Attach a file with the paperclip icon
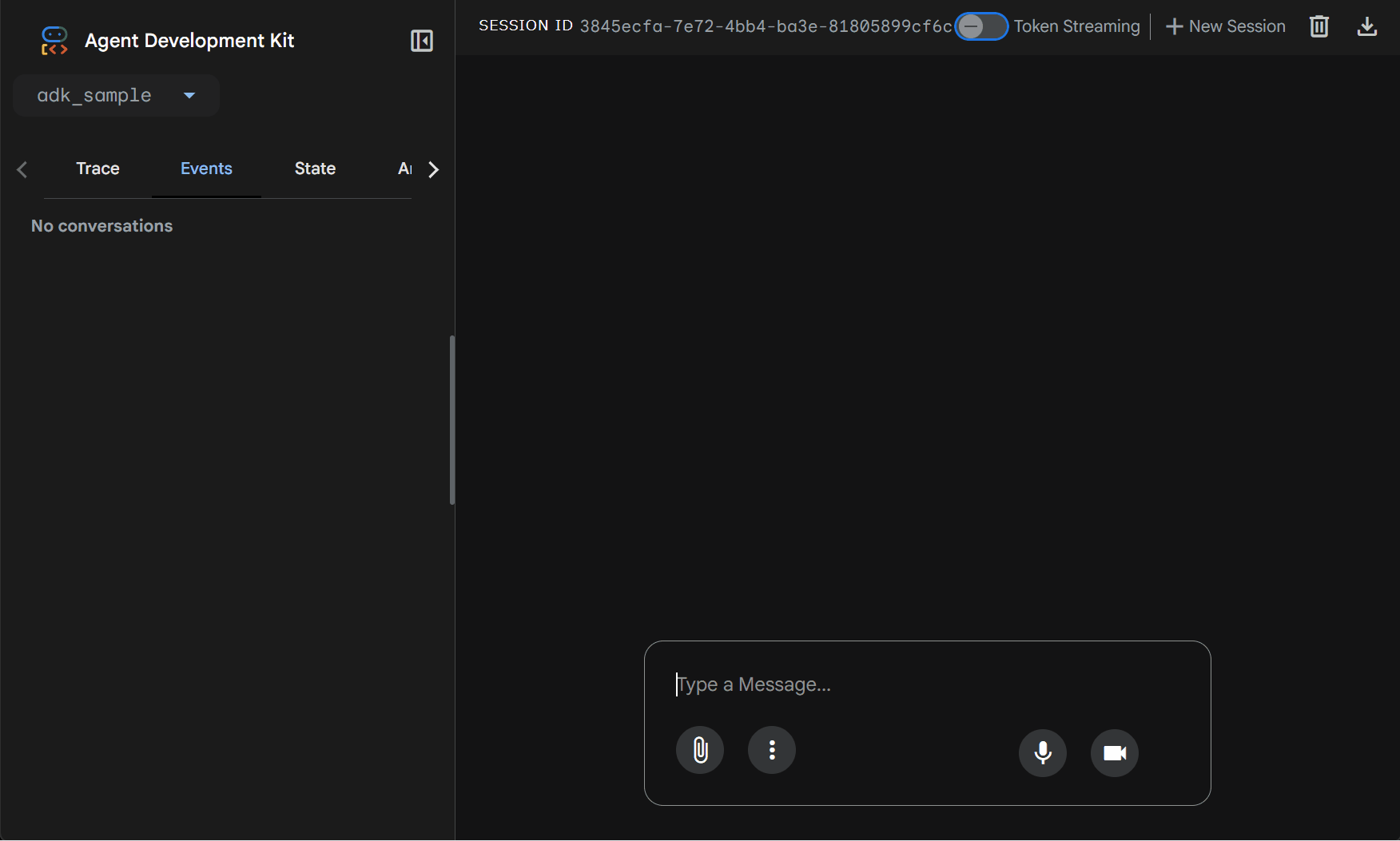The width and height of the screenshot is (1400, 841). pos(700,750)
